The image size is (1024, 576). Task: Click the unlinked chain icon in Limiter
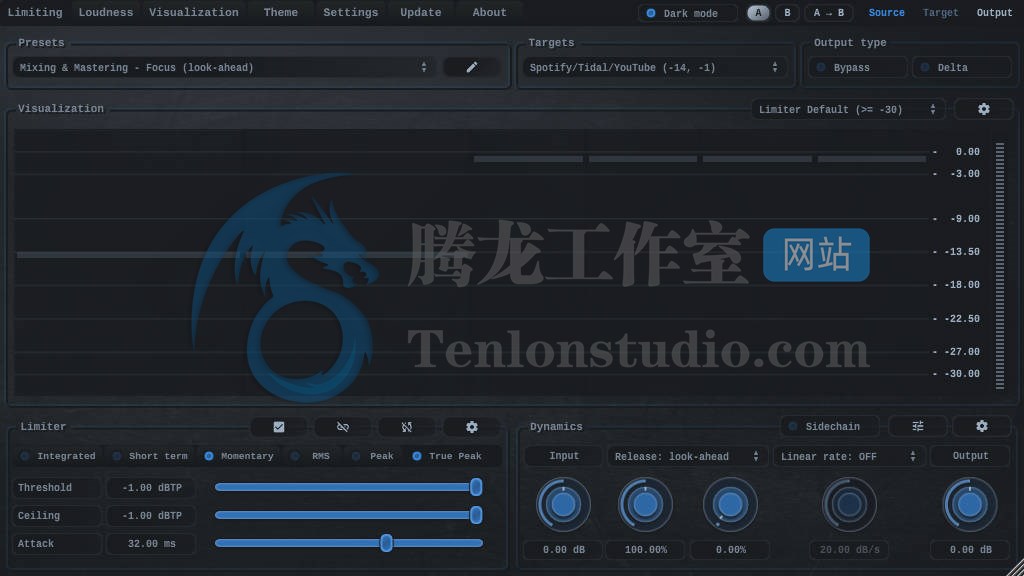click(x=343, y=427)
